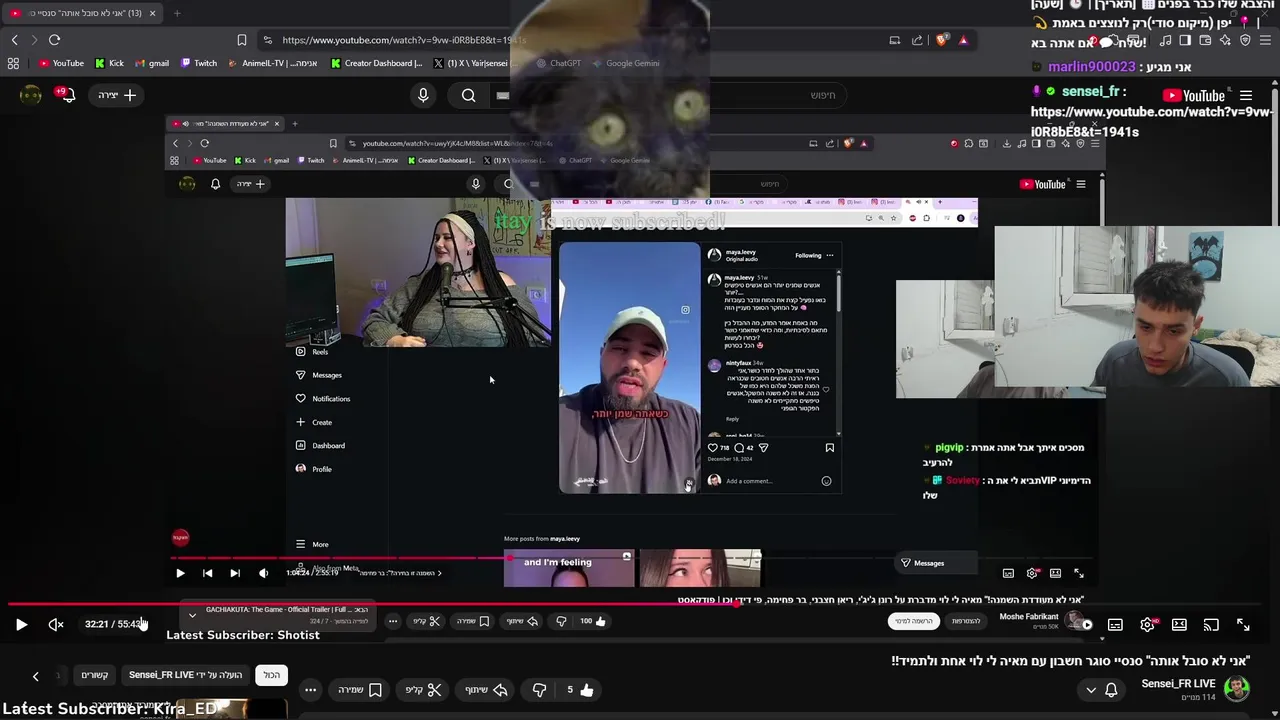1280x720 pixels.
Task: Save the maya.leevy post with bookmark icon
Action: pos(829,448)
